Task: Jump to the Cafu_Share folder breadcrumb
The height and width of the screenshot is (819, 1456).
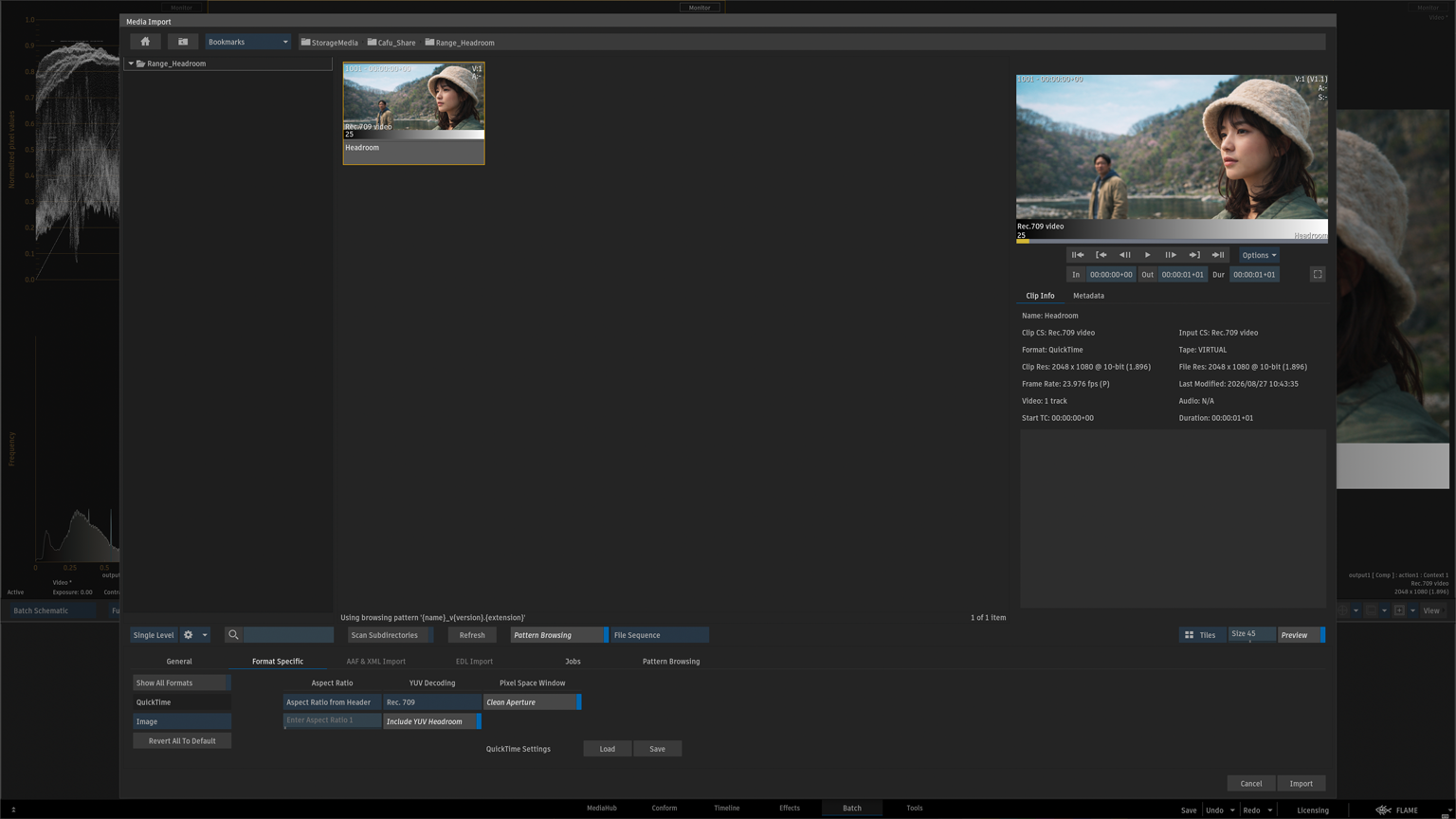Action: click(391, 43)
